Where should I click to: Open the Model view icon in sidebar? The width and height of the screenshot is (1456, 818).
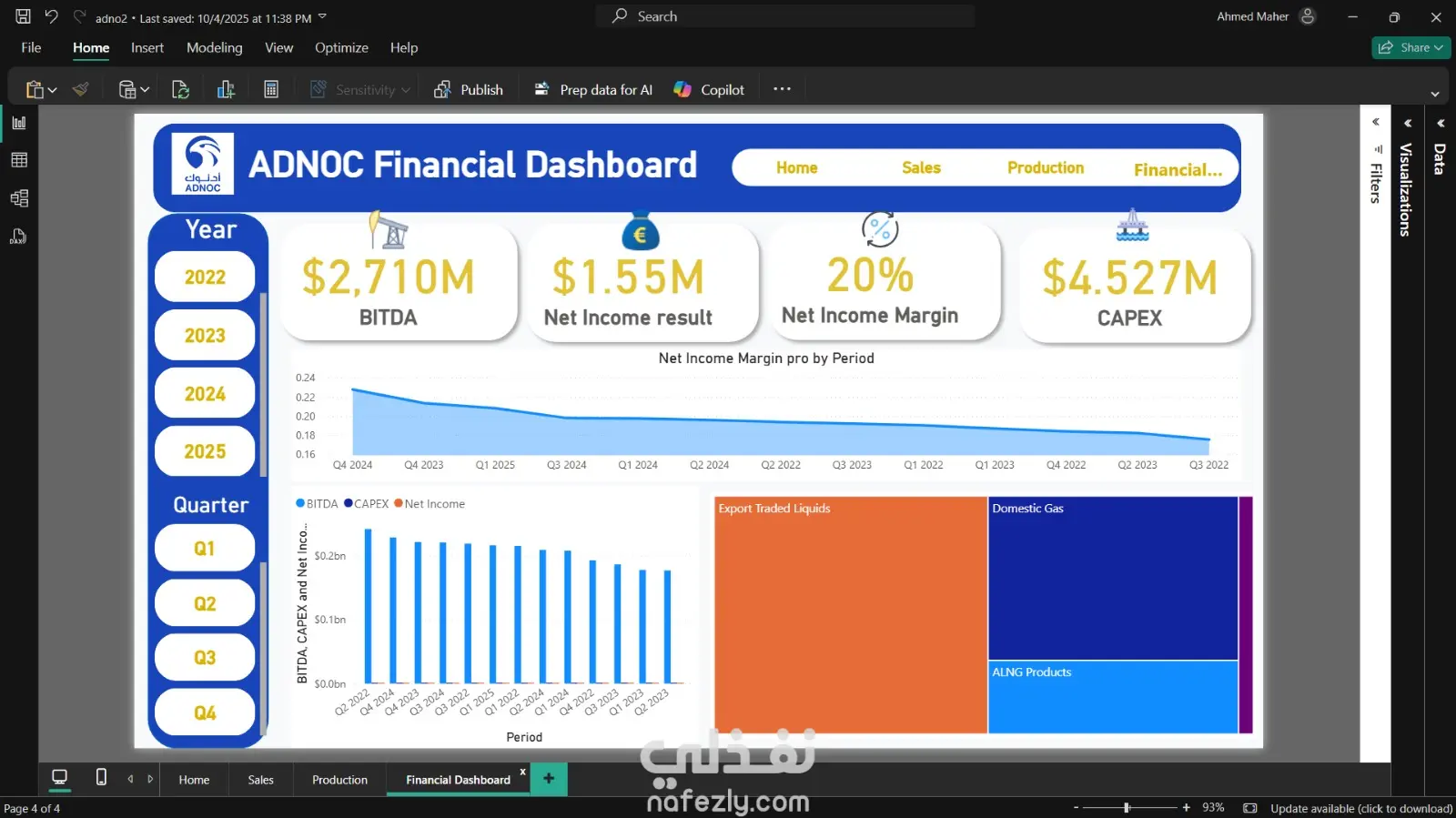[x=19, y=198]
